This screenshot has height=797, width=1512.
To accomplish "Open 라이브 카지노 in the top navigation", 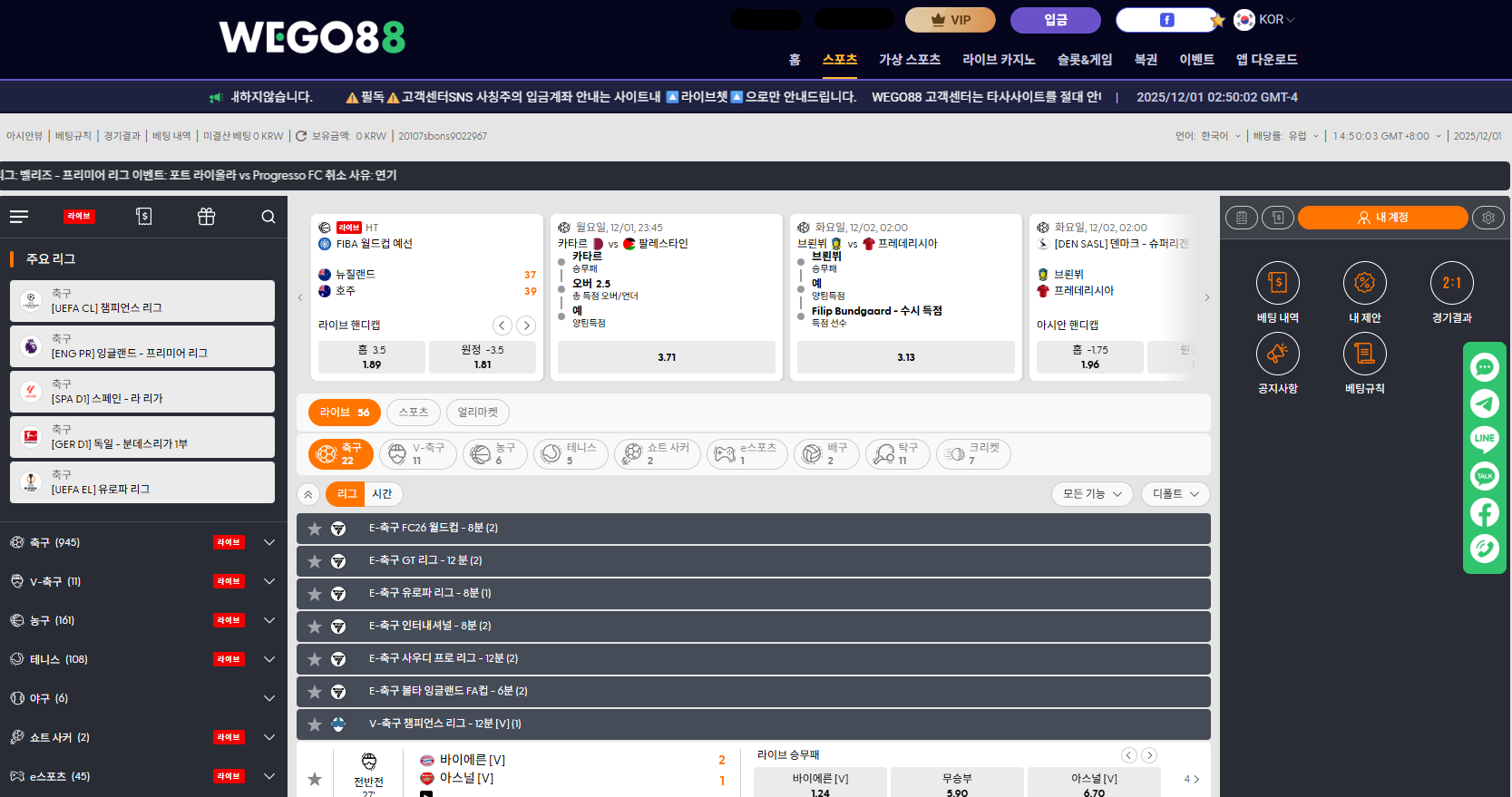I will [999, 60].
